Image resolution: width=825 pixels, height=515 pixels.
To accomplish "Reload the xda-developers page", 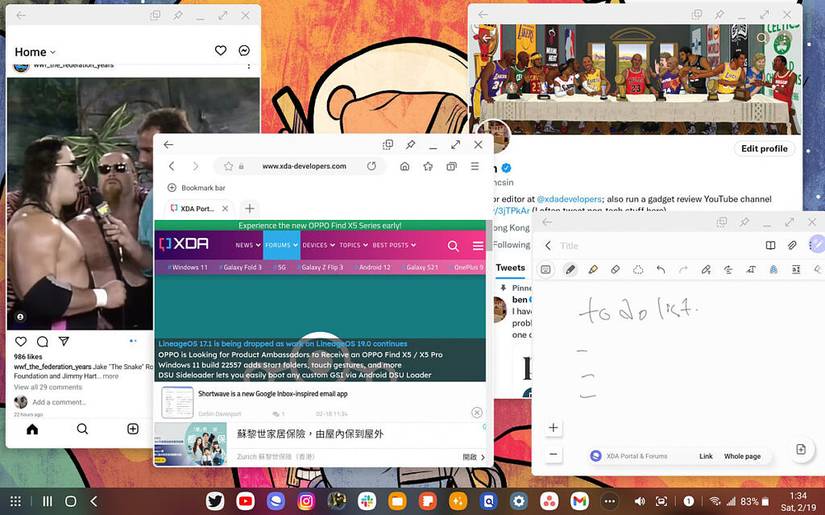I will (371, 166).
